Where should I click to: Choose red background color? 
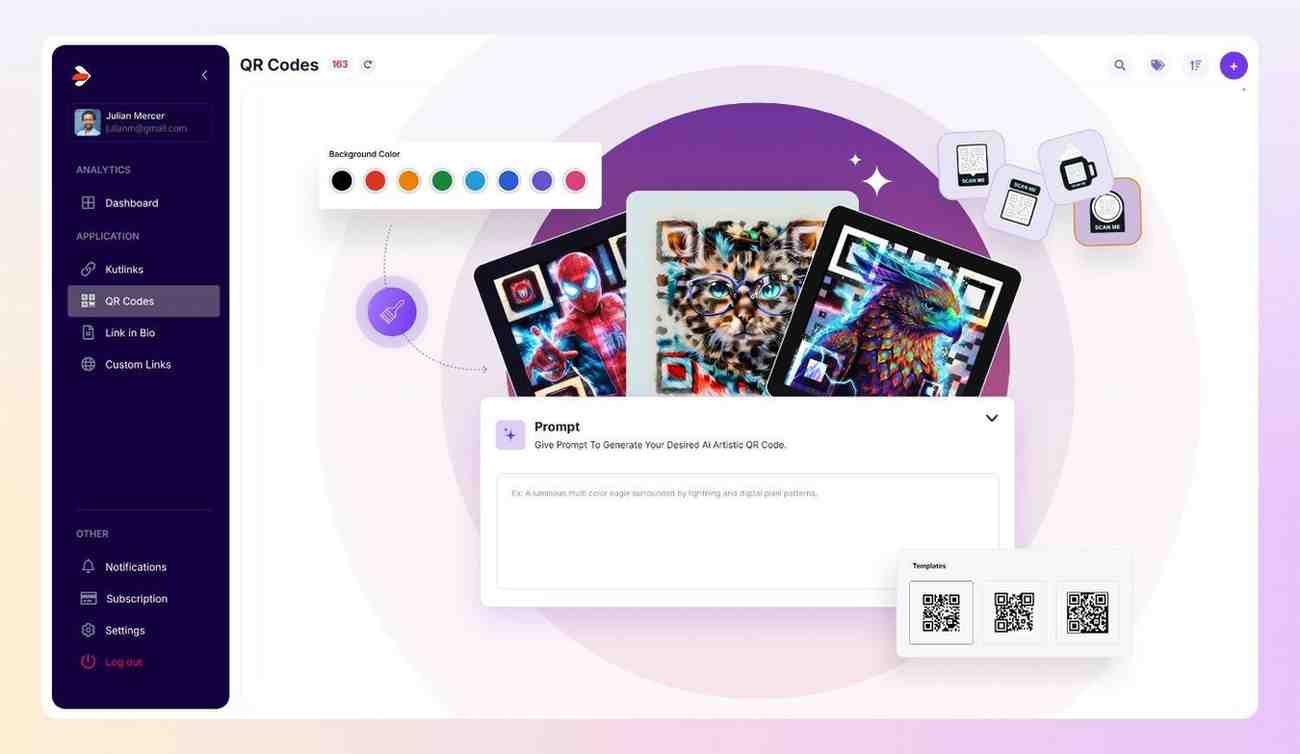click(375, 181)
